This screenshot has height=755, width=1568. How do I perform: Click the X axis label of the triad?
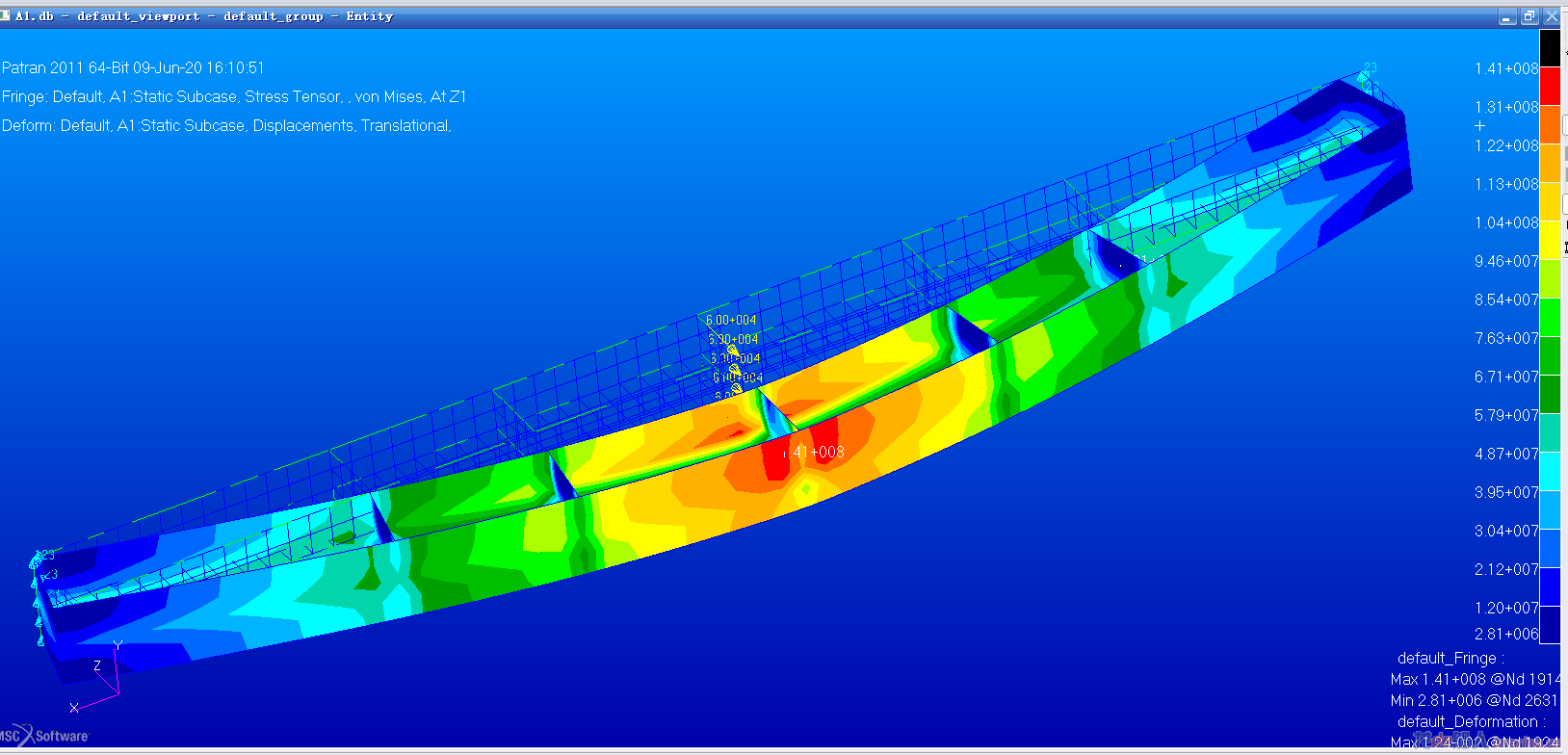(x=74, y=708)
